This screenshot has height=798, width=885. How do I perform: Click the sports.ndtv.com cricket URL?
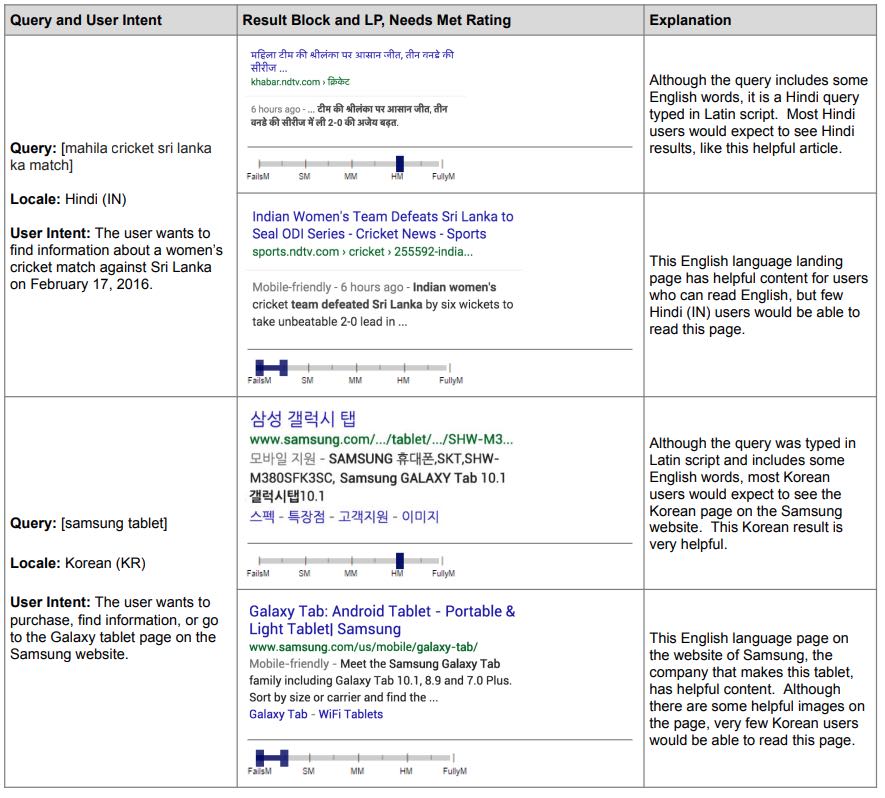[x=362, y=252]
